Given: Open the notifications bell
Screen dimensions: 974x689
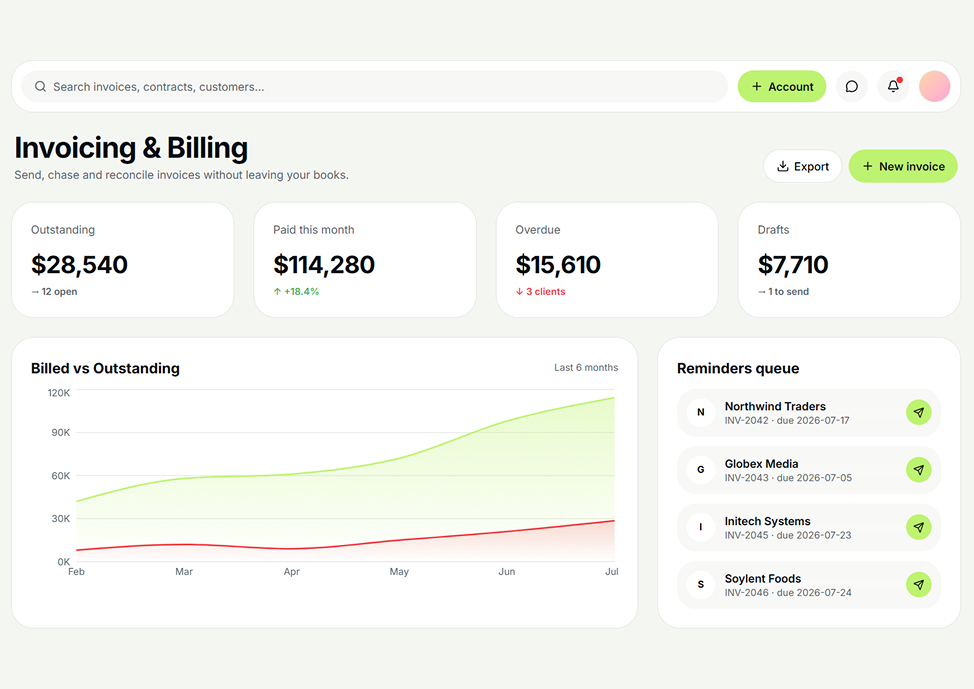Looking at the screenshot, I should tap(893, 86).
